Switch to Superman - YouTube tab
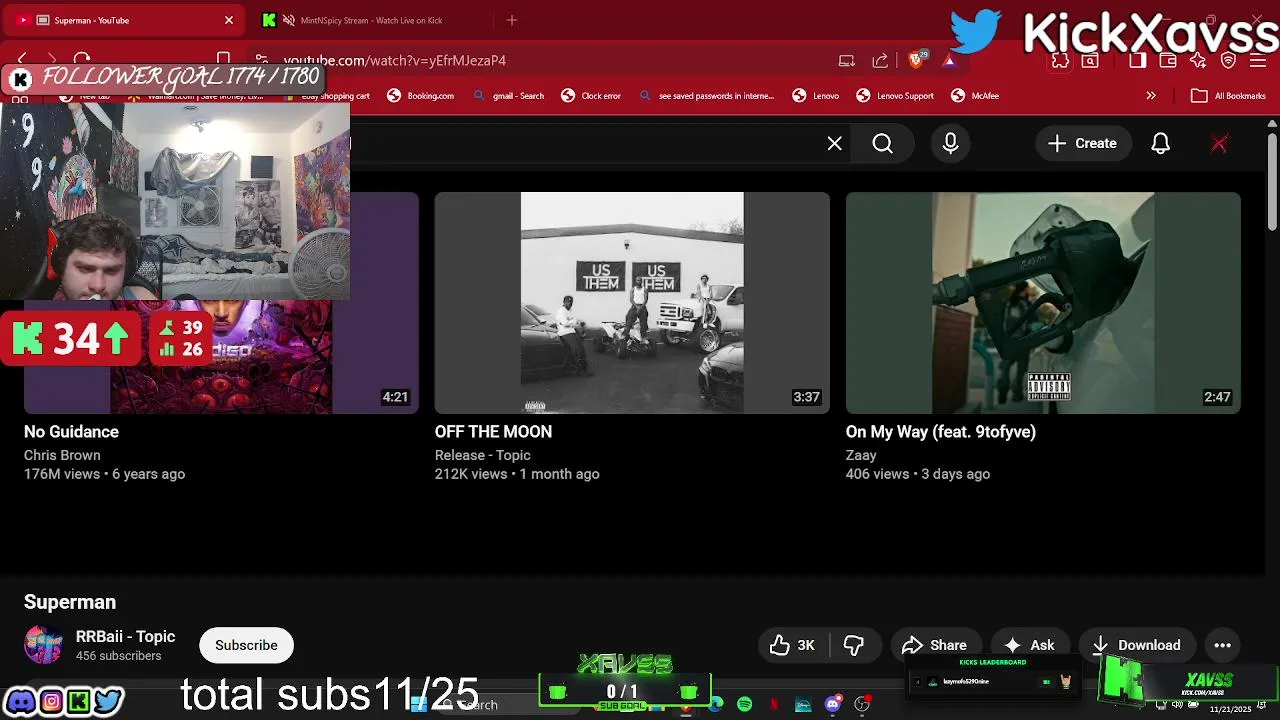Image resolution: width=1280 pixels, height=720 pixels. pos(125,20)
